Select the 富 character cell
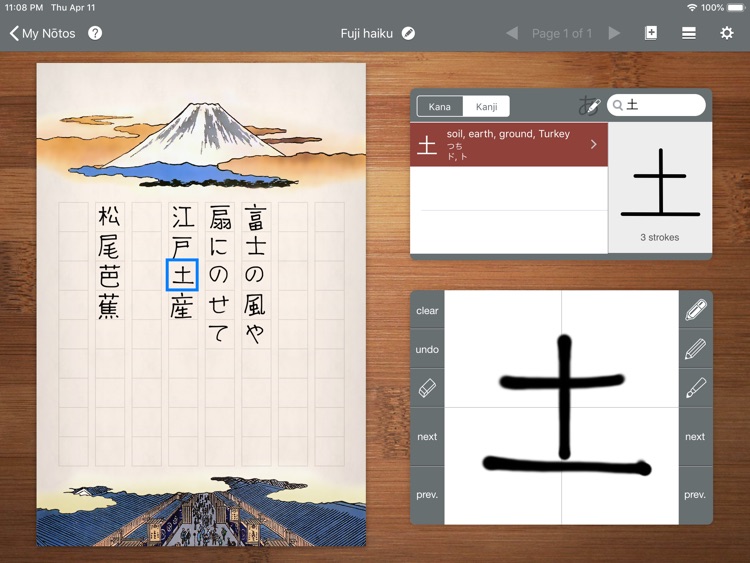The width and height of the screenshot is (750, 563). [x=256, y=217]
